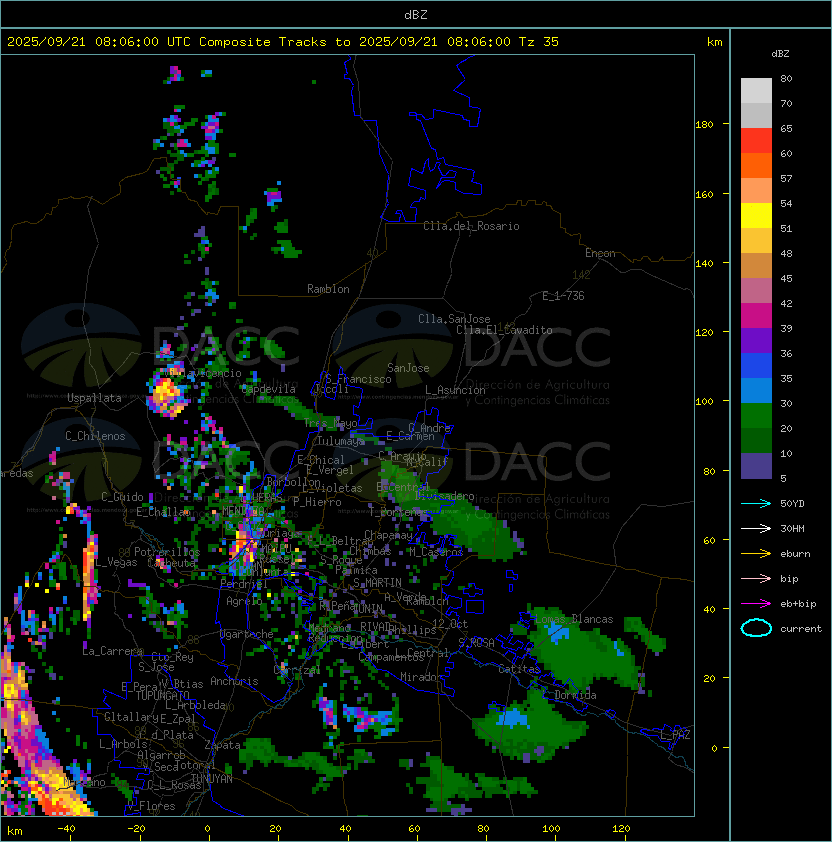Select the green 20-30 dBZ color swatch
The width and height of the screenshot is (832, 842).
click(x=756, y=416)
